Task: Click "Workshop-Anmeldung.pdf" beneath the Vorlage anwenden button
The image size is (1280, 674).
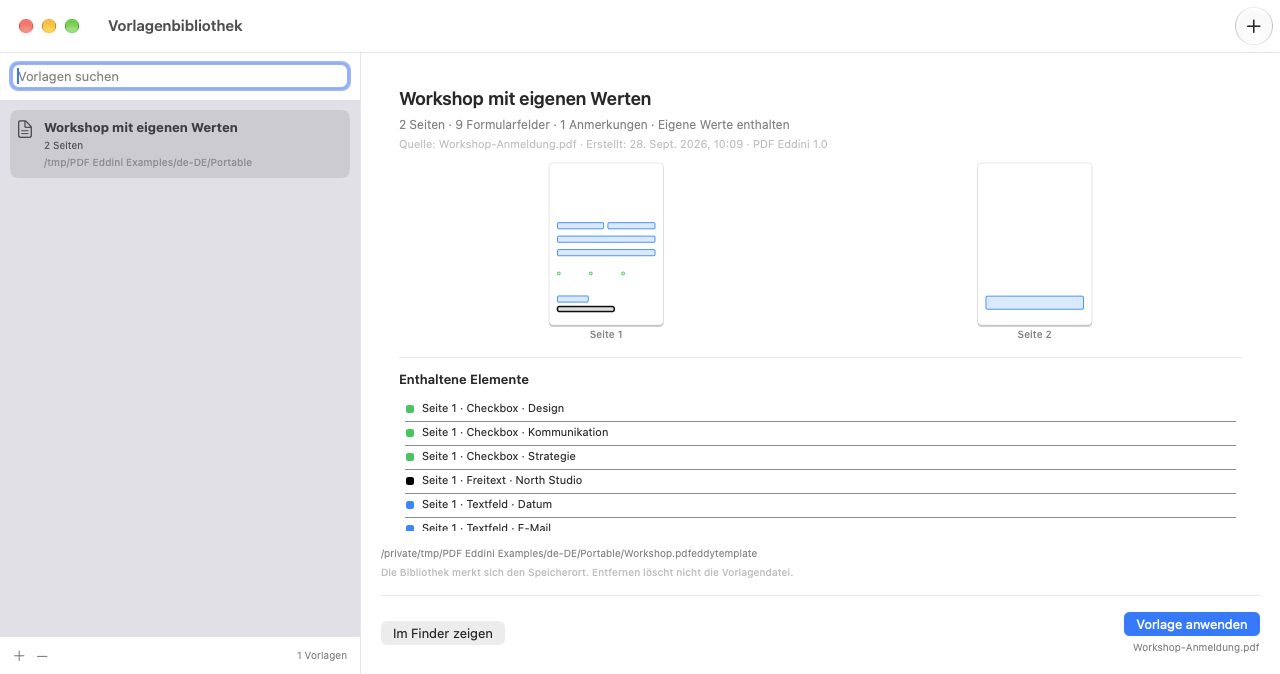Action: (x=1196, y=648)
